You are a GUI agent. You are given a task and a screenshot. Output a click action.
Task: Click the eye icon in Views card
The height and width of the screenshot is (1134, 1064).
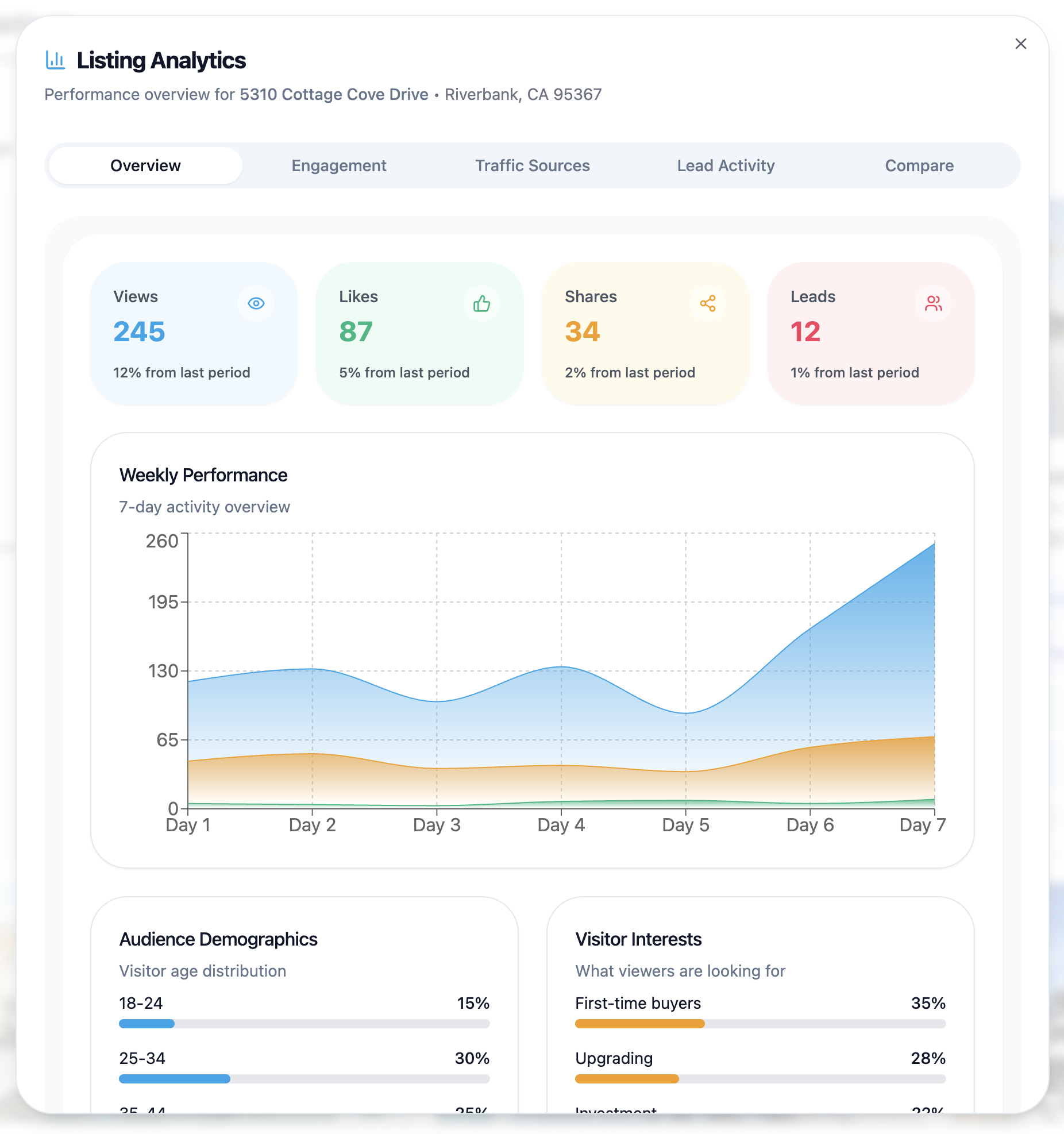click(256, 303)
